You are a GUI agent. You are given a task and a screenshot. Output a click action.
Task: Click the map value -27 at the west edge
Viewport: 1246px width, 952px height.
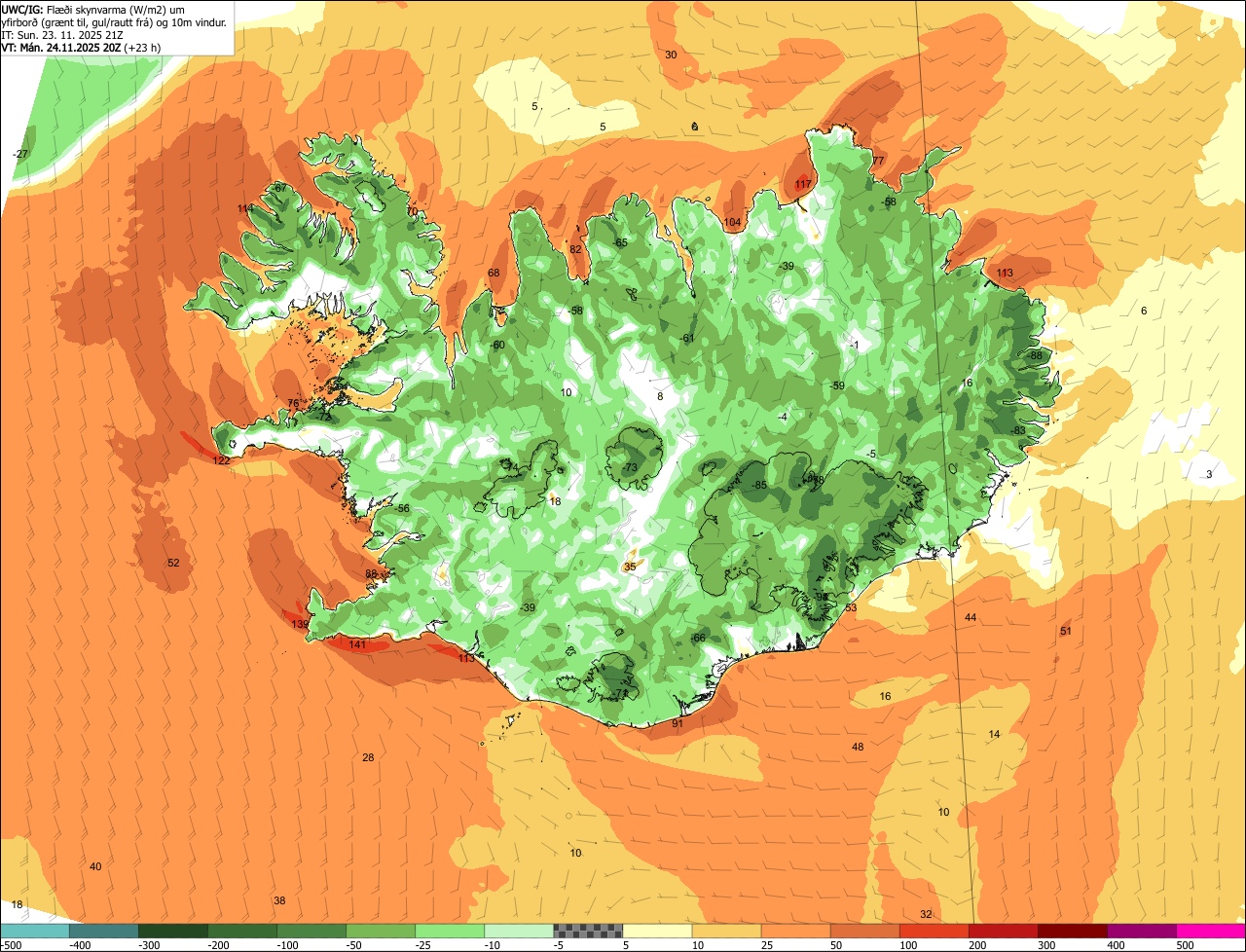(19, 154)
